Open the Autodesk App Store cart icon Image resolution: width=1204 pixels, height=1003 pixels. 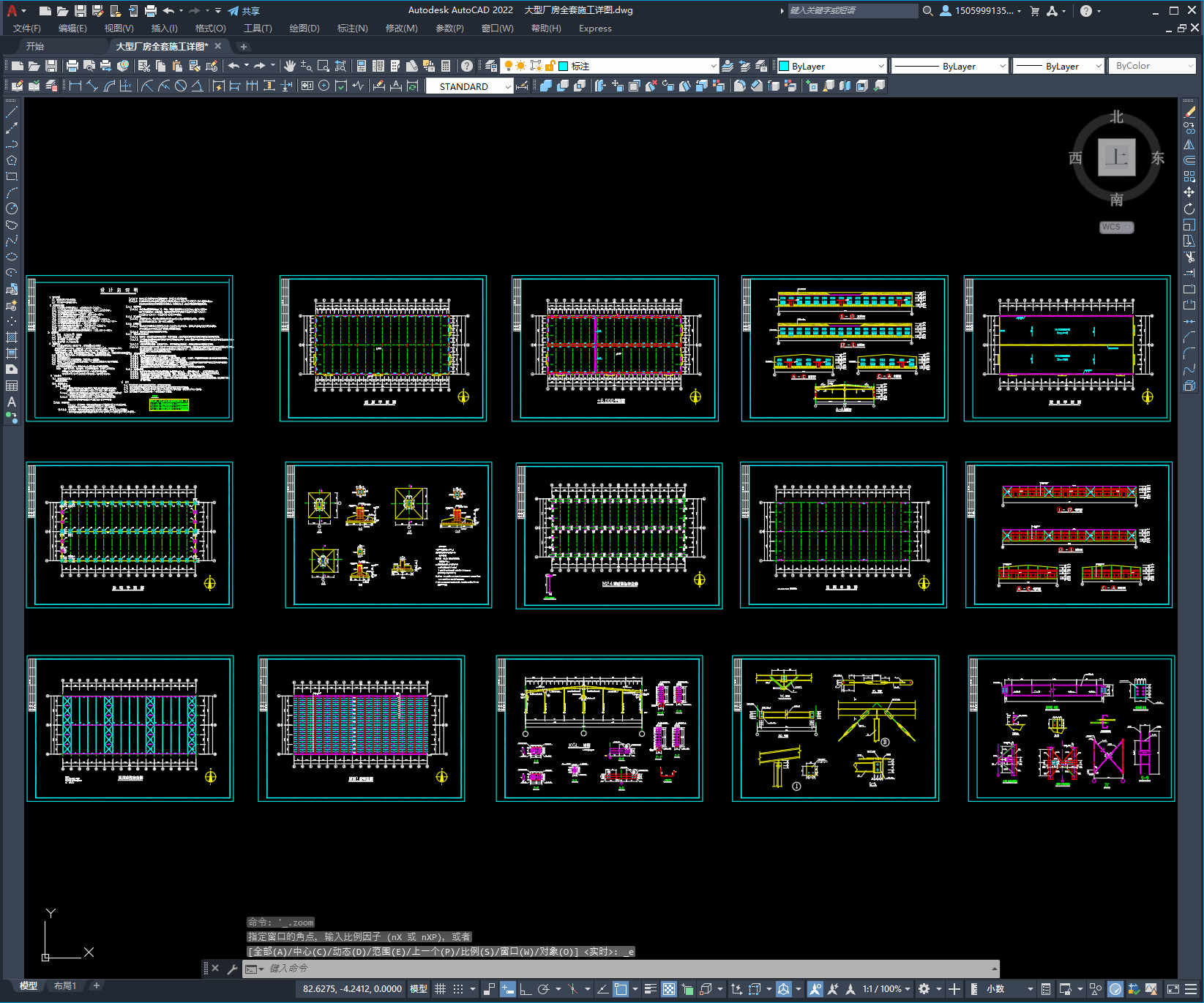pos(1035,11)
